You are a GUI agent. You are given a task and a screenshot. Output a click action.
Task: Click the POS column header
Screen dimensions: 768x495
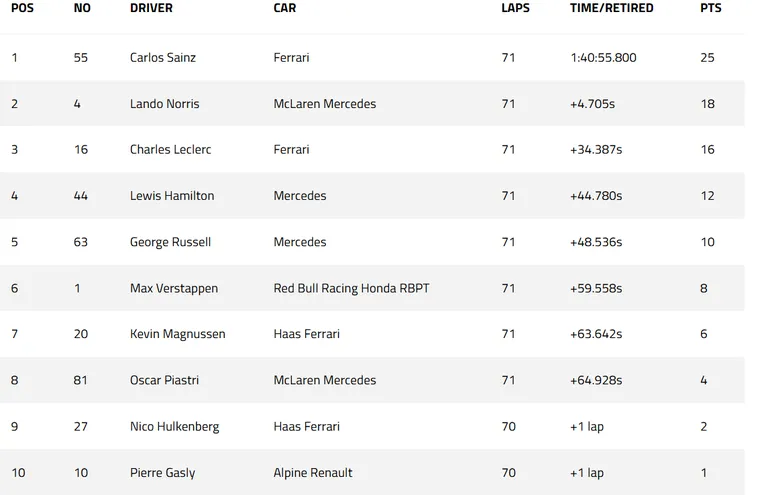click(x=23, y=8)
